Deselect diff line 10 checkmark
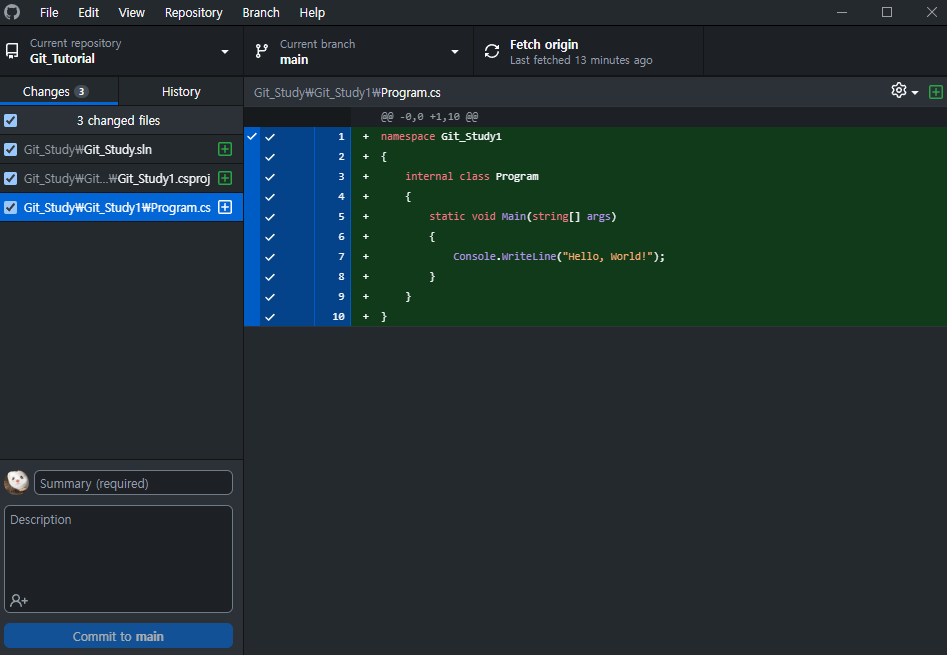 270,317
